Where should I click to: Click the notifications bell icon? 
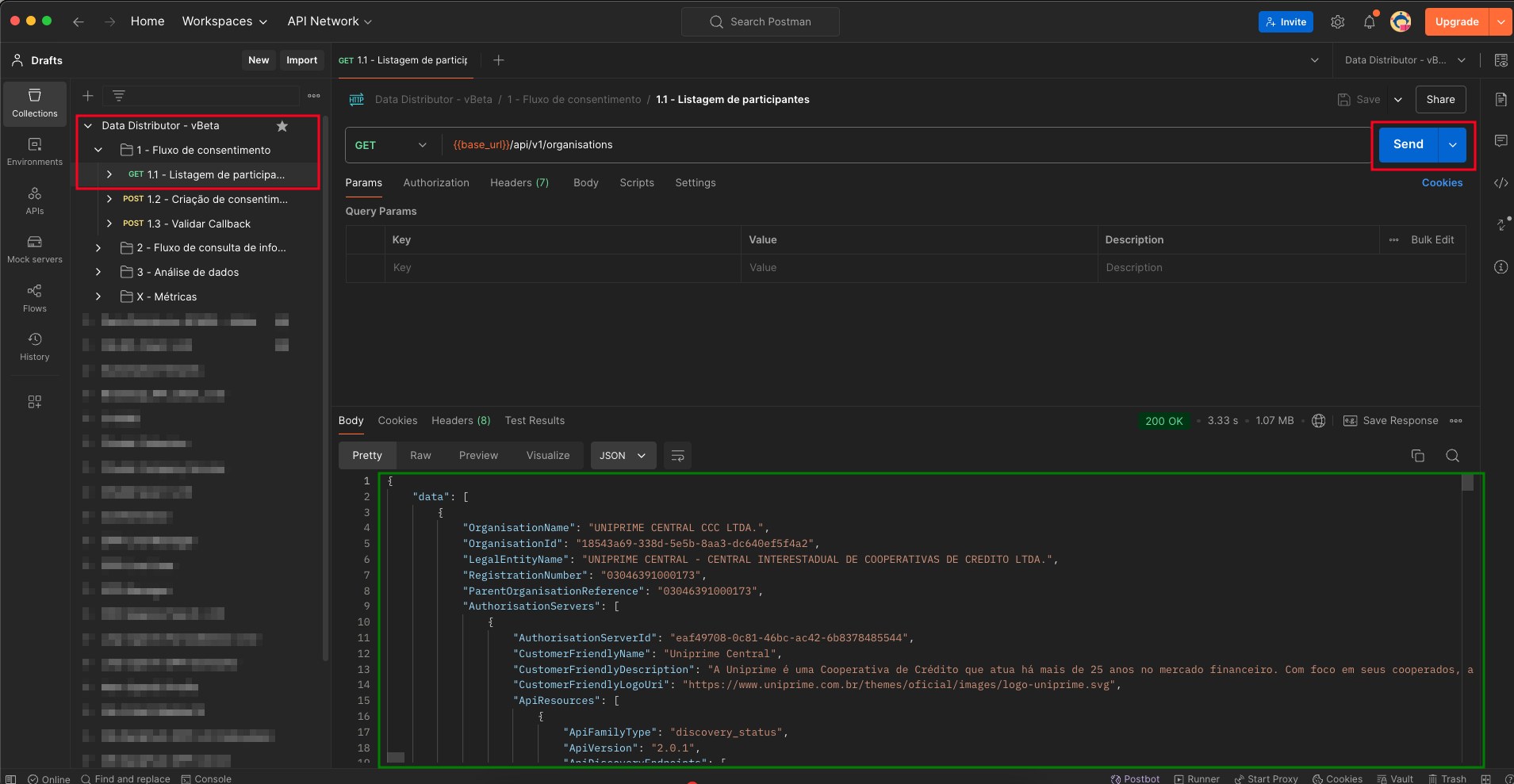point(1369,22)
